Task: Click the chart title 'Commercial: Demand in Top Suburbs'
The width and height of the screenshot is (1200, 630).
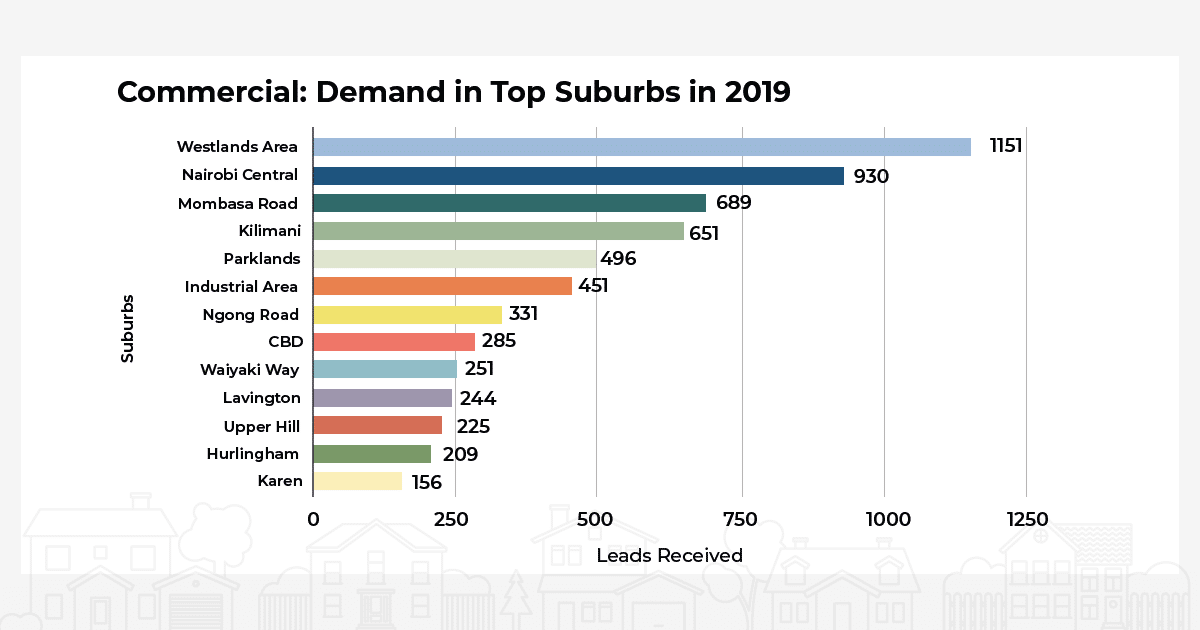Action: pos(454,91)
